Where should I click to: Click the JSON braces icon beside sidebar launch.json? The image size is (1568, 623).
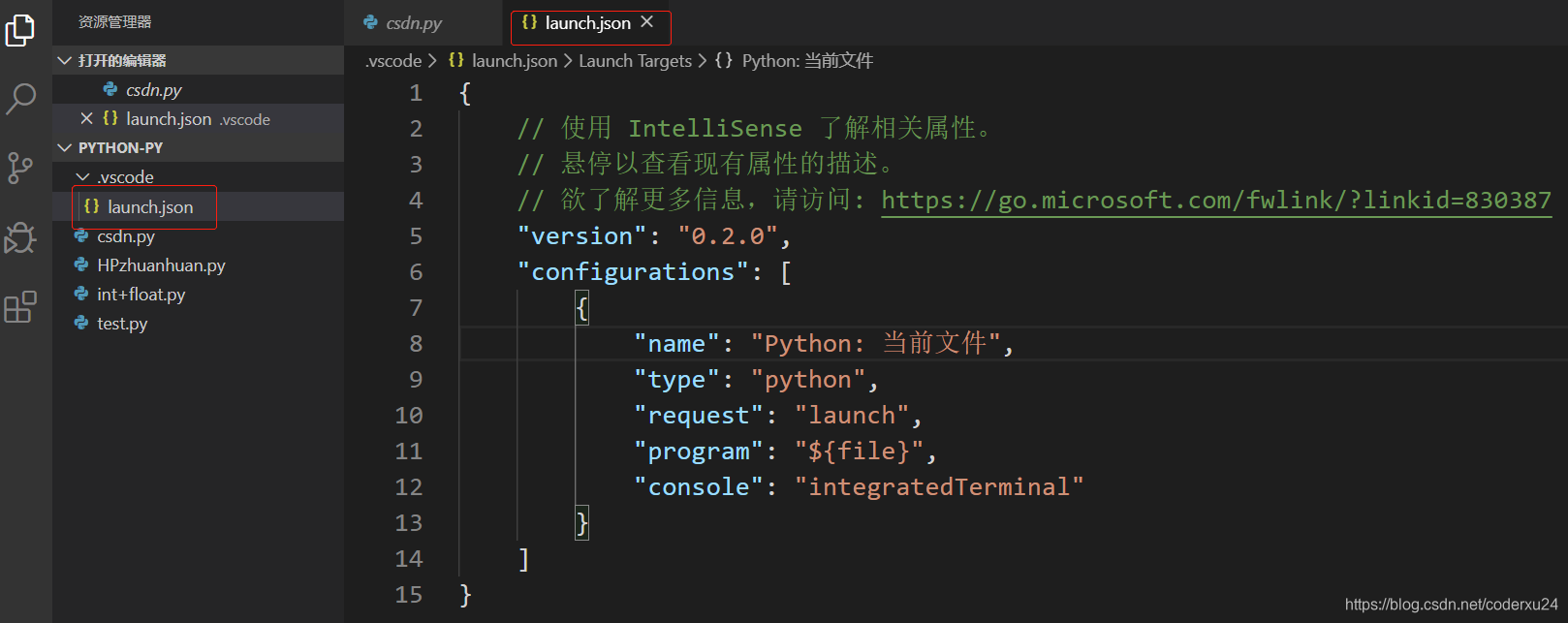click(x=92, y=206)
